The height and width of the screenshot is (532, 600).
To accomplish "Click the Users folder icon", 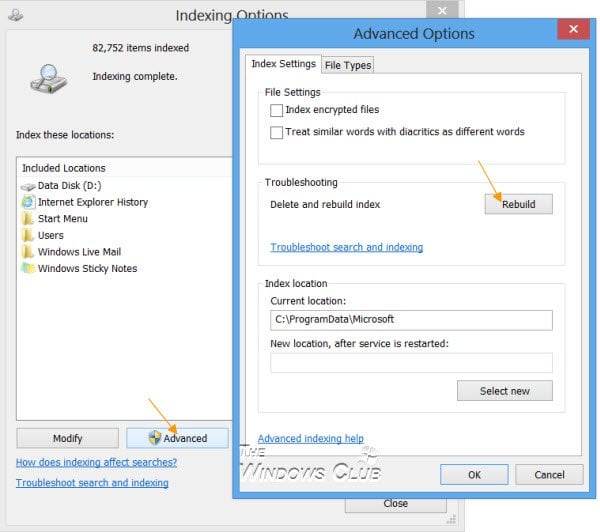I will 28,235.
